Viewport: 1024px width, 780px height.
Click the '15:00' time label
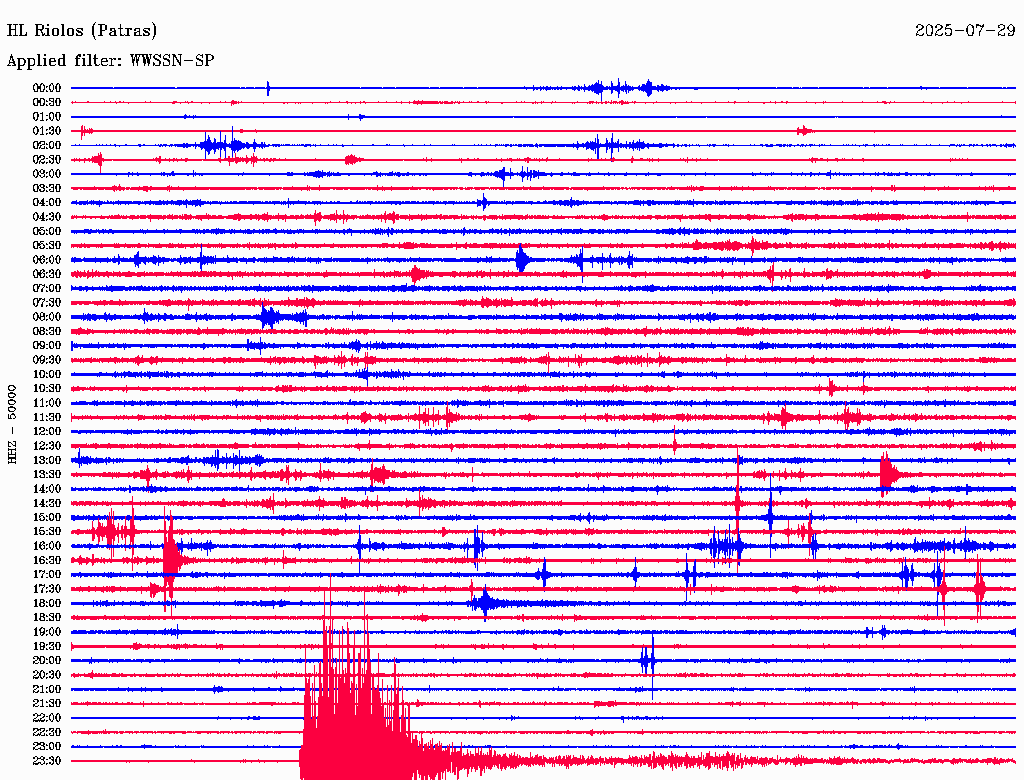(47, 517)
